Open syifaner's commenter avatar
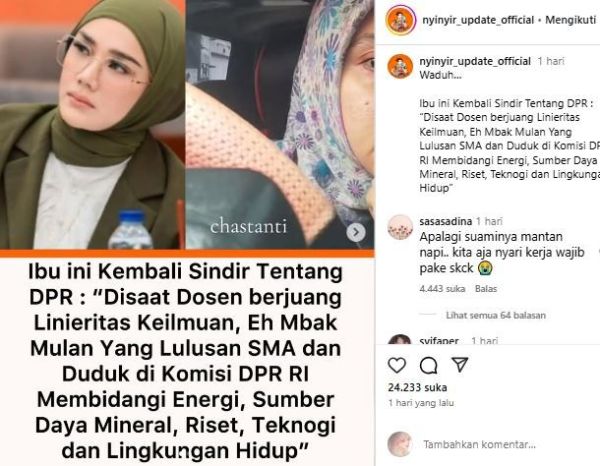600x466 pixels. point(400,339)
